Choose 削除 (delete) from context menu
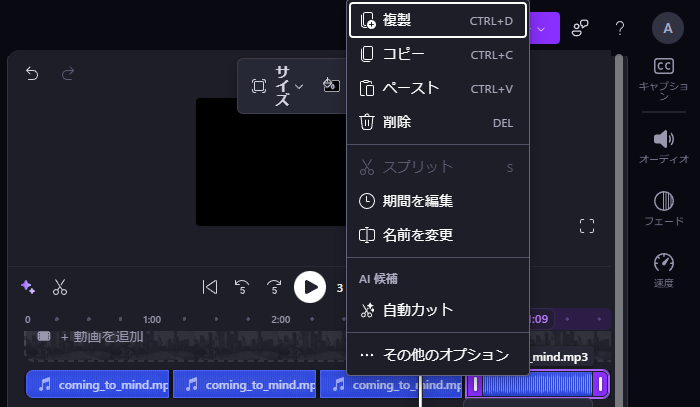Screen dimensions: 700x407 (x=438, y=122)
